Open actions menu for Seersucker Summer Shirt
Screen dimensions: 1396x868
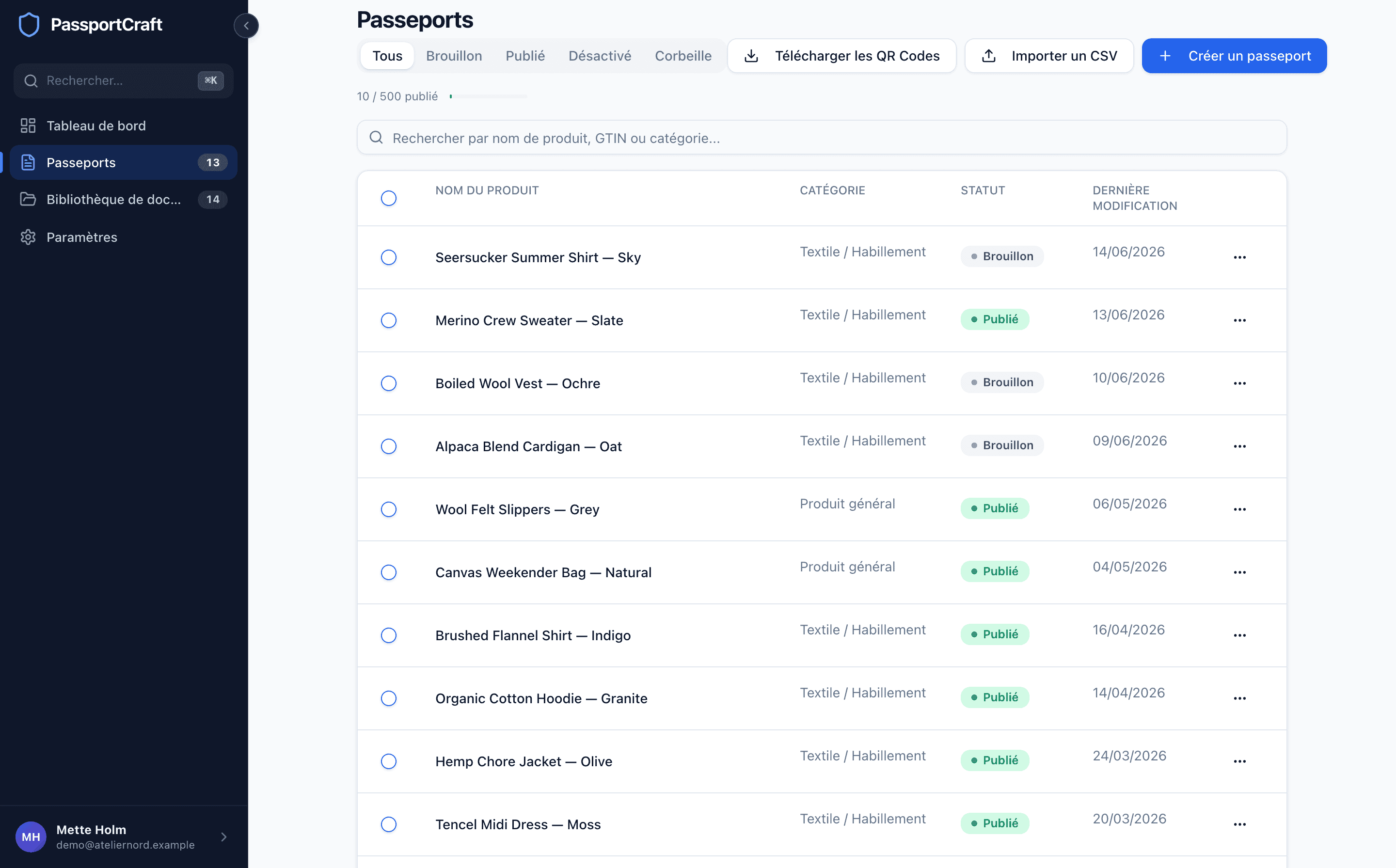coord(1240,257)
